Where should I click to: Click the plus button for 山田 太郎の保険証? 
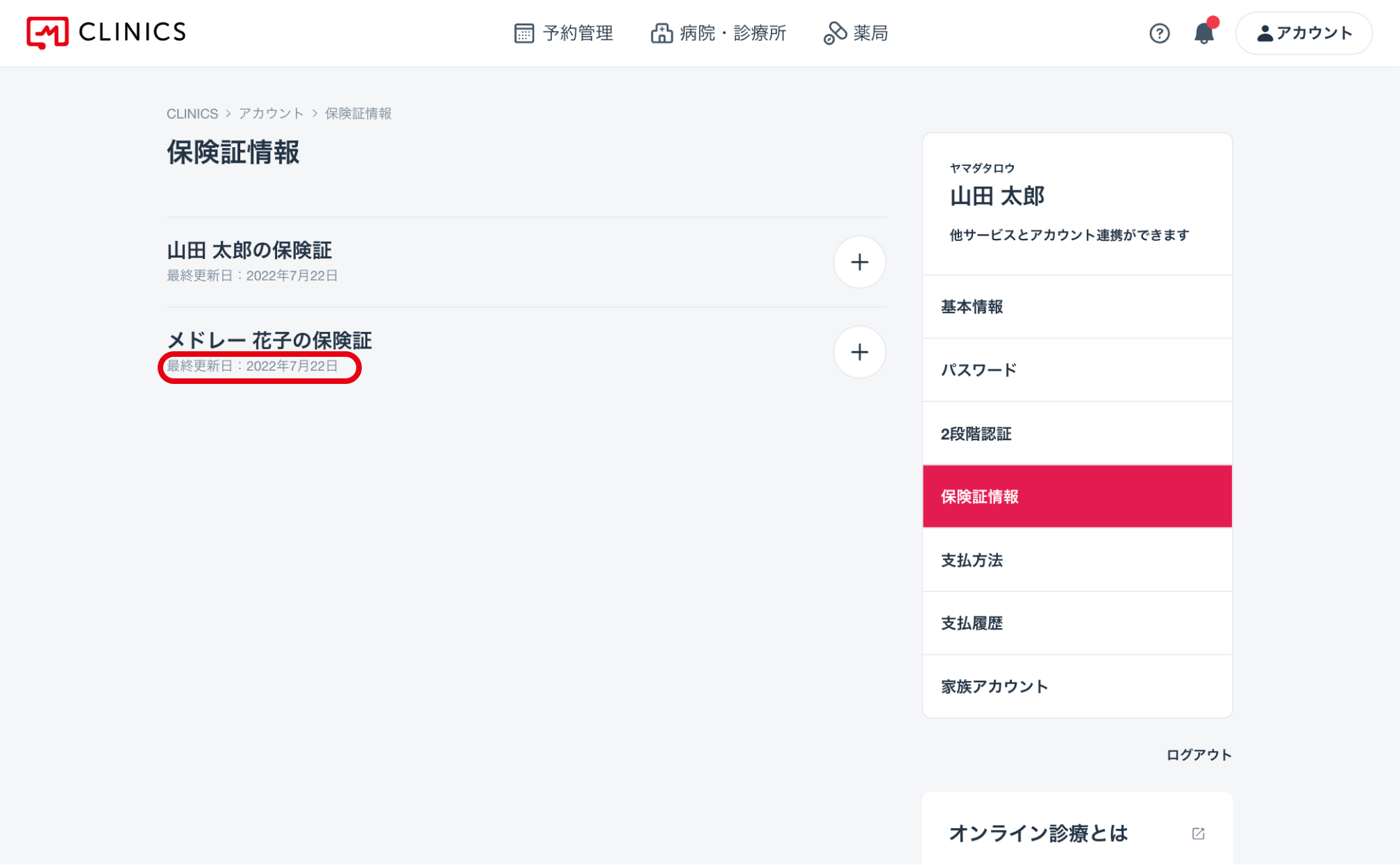pyautogui.click(x=859, y=262)
